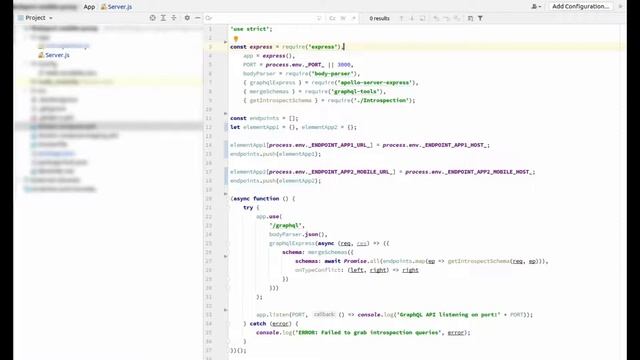Collapse the const endpoints fold marker
This screenshot has width=640, height=360.
coord(225,113)
